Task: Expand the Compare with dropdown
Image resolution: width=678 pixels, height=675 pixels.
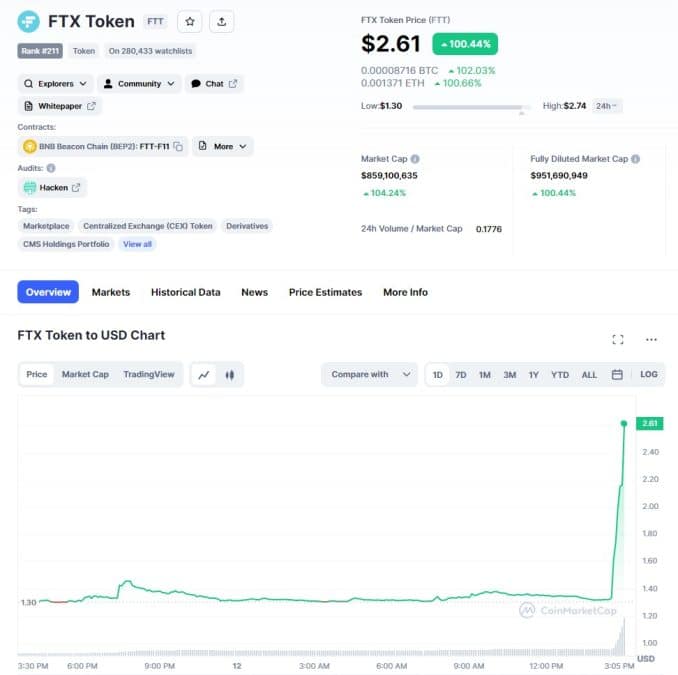Action: pos(370,374)
